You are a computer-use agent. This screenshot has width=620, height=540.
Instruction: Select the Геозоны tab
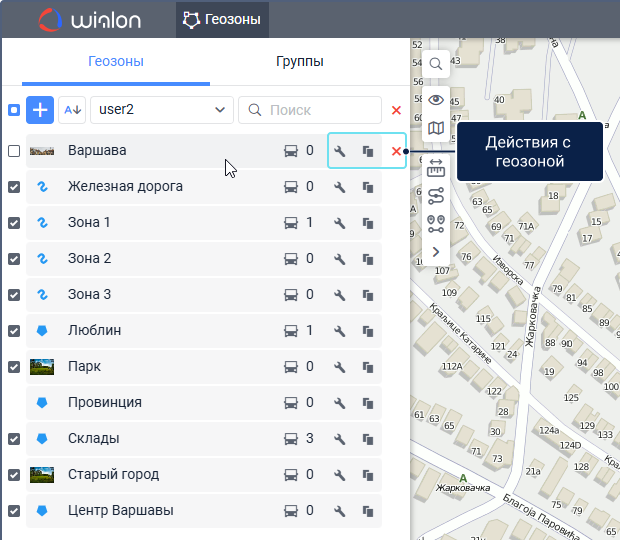click(116, 62)
